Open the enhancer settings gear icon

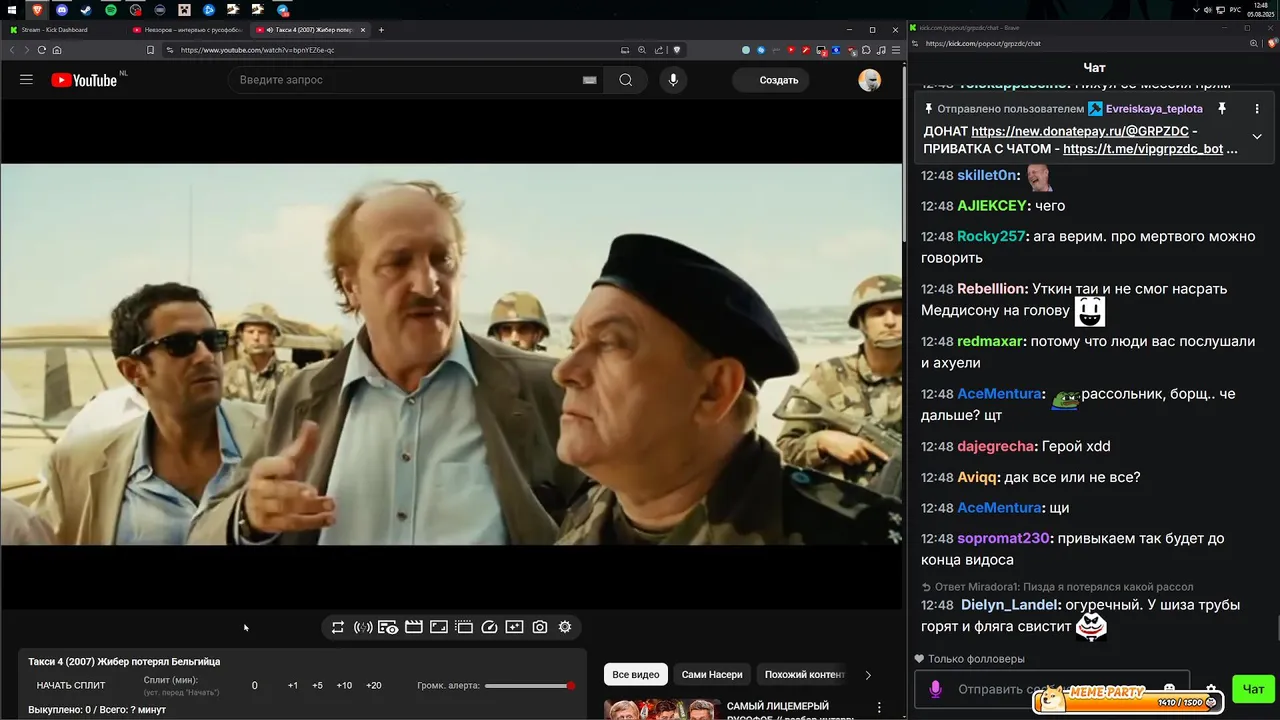click(565, 627)
